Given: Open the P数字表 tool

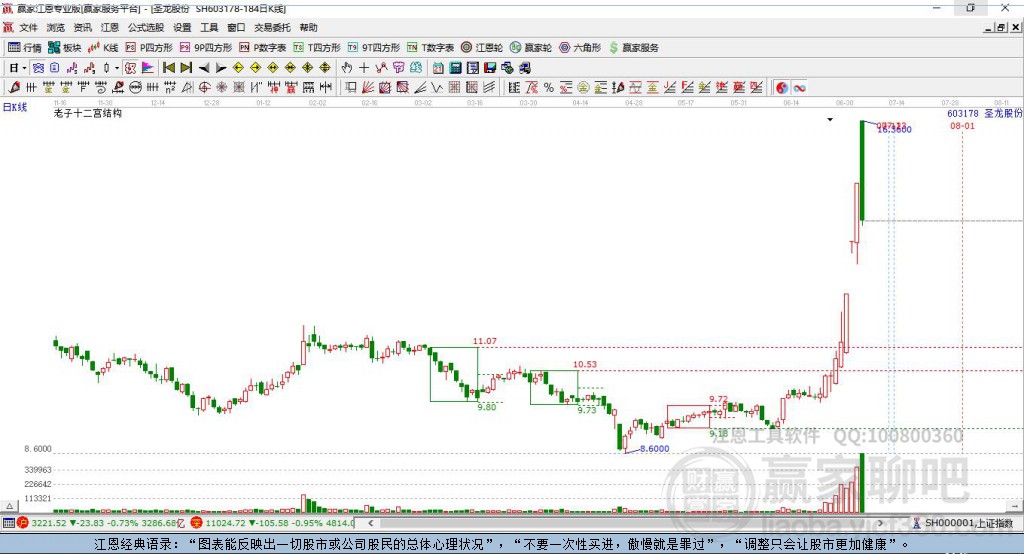Looking at the screenshot, I should pyautogui.click(x=263, y=48).
